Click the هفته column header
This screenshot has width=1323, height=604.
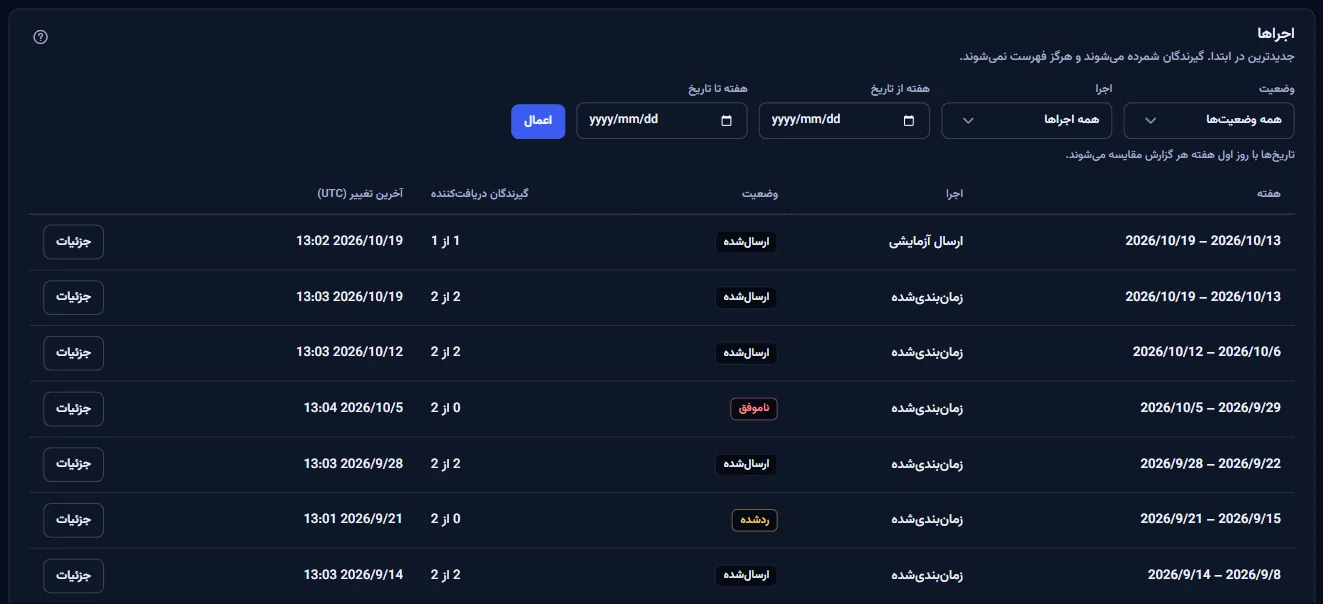point(1268,193)
